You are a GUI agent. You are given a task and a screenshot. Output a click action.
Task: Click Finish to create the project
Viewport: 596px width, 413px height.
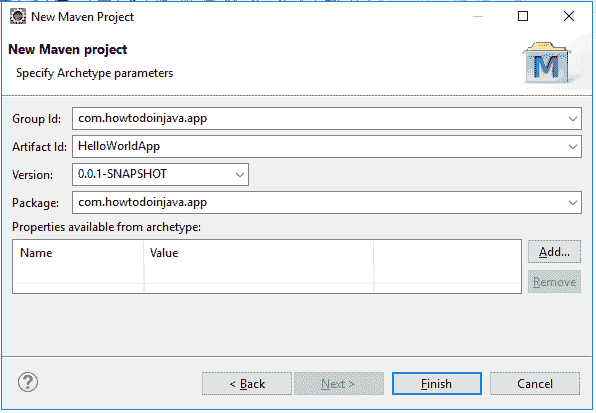(x=437, y=384)
